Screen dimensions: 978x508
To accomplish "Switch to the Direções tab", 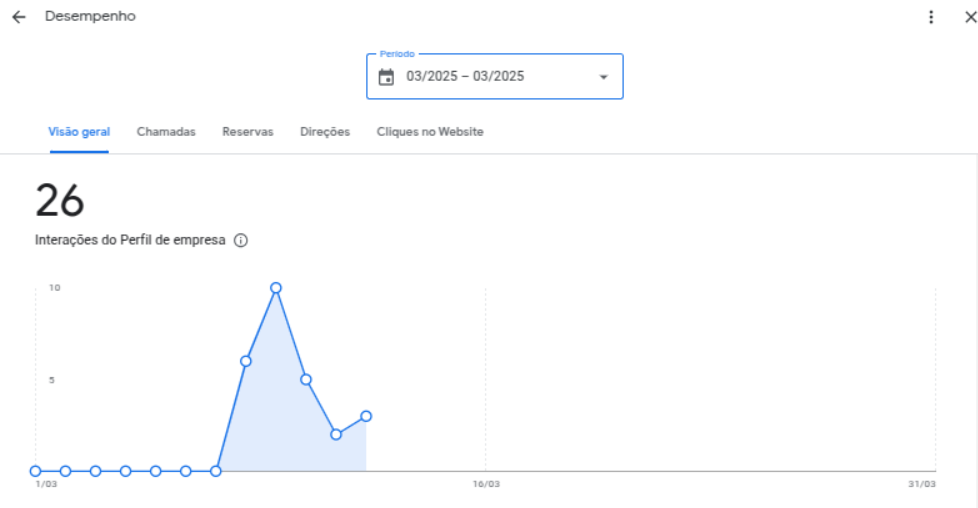I will coord(325,132).
